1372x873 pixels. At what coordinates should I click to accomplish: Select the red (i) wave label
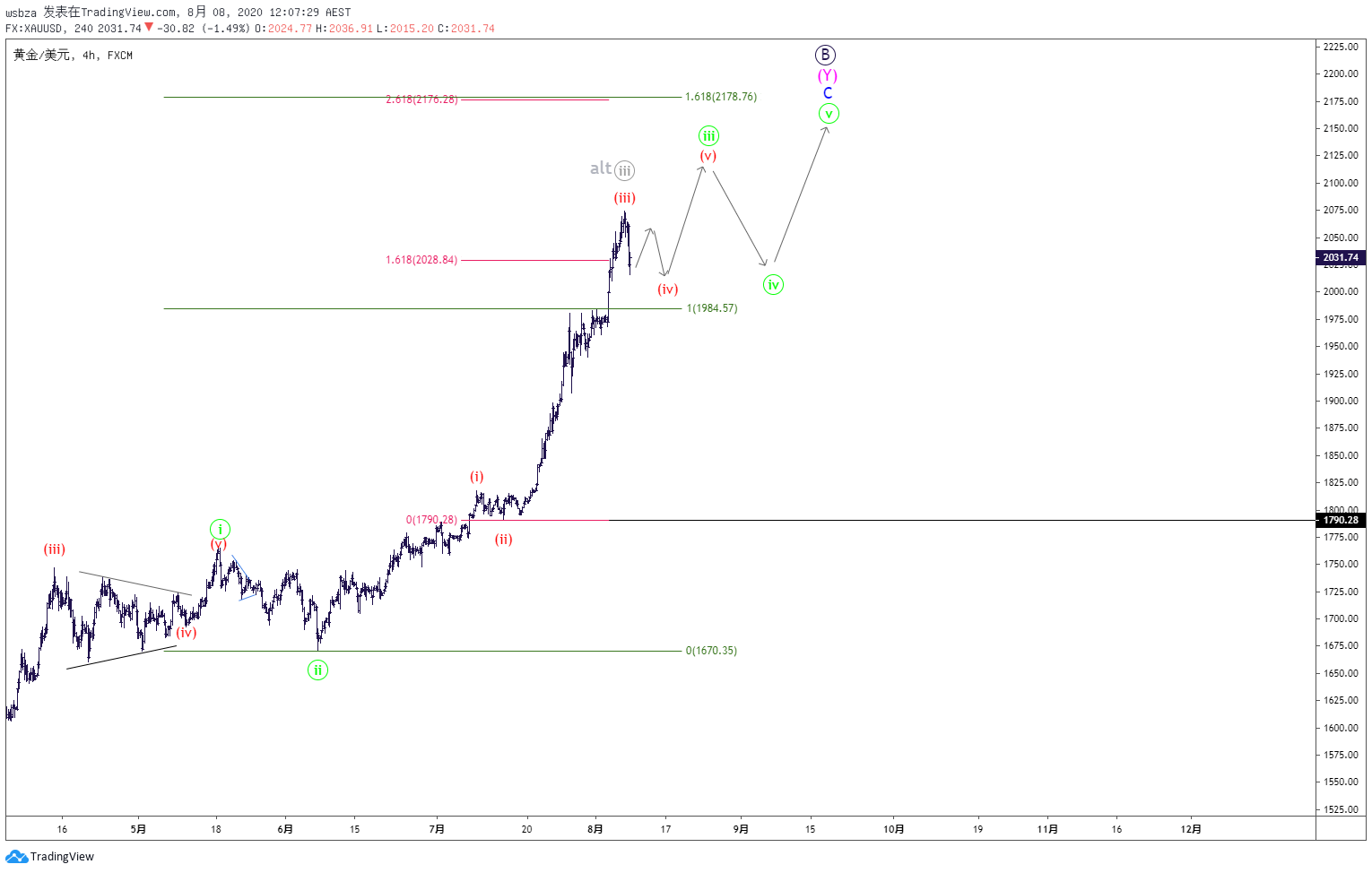pyautogui.click(x=477, y=477)
